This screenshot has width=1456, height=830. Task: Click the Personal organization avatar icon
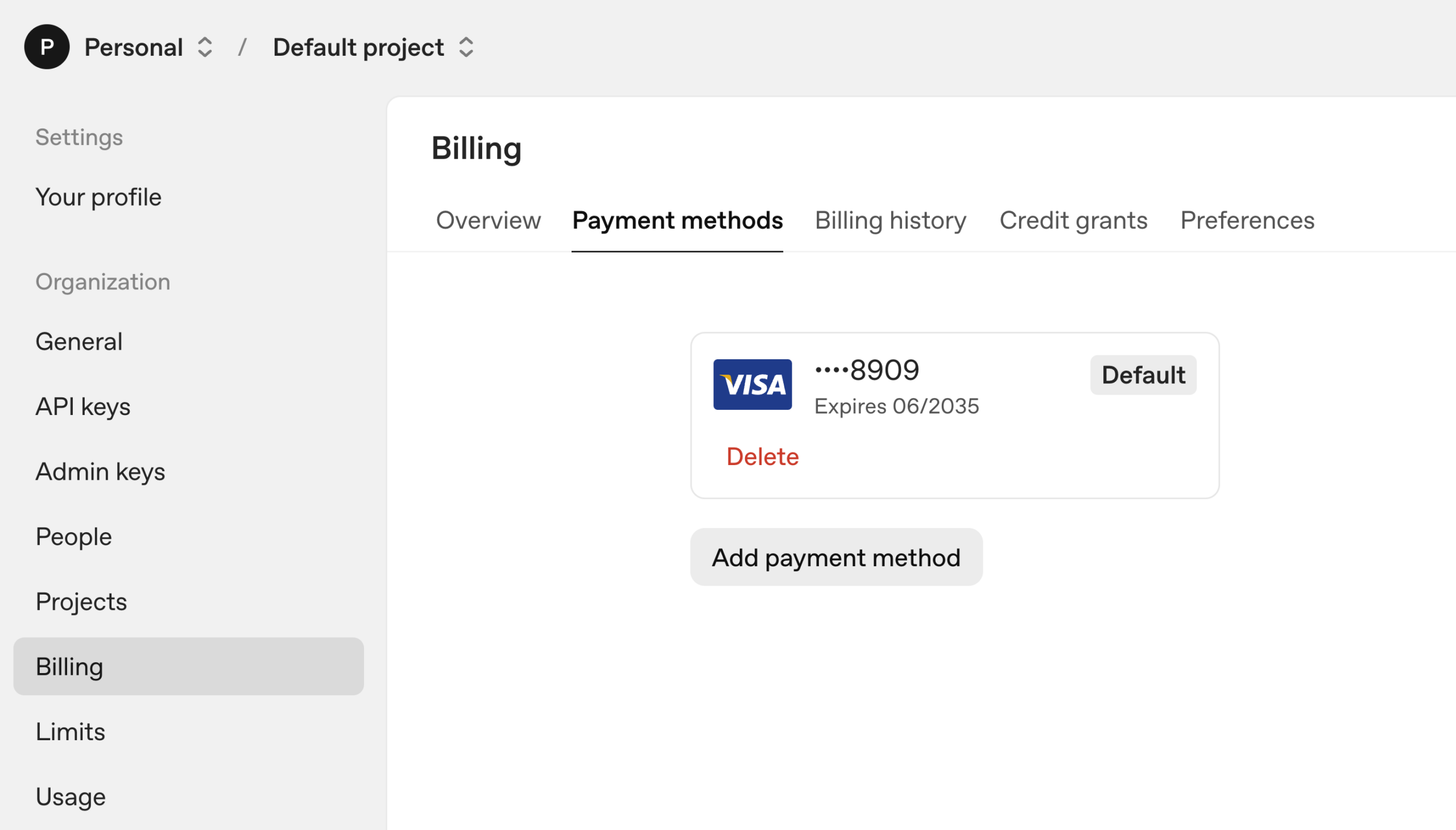[x=47, y=47]
